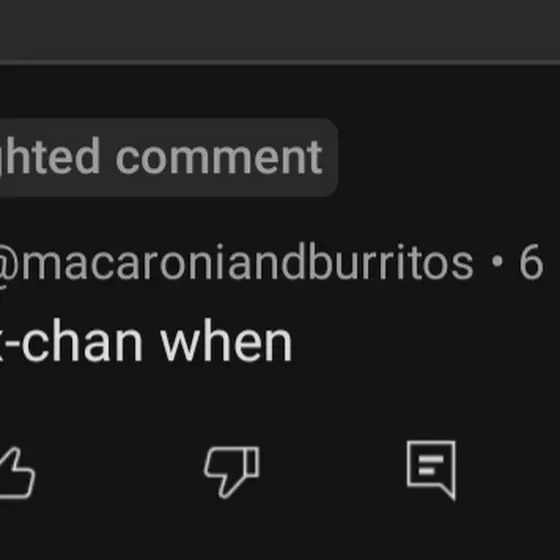Screen dimensions: 560x560
Task: Click the word "comment" in the badge
Action: (x=219, y=158)
